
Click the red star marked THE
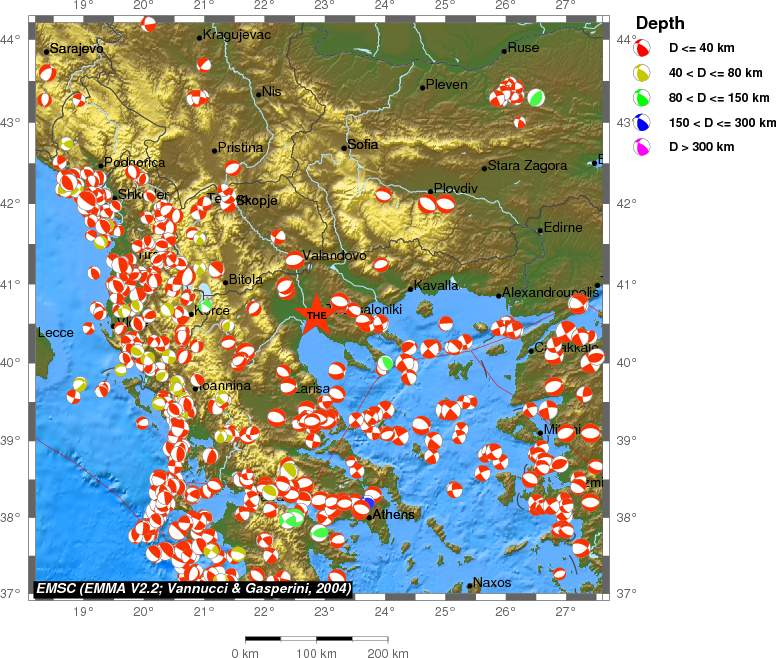click(x=316, y=314)
